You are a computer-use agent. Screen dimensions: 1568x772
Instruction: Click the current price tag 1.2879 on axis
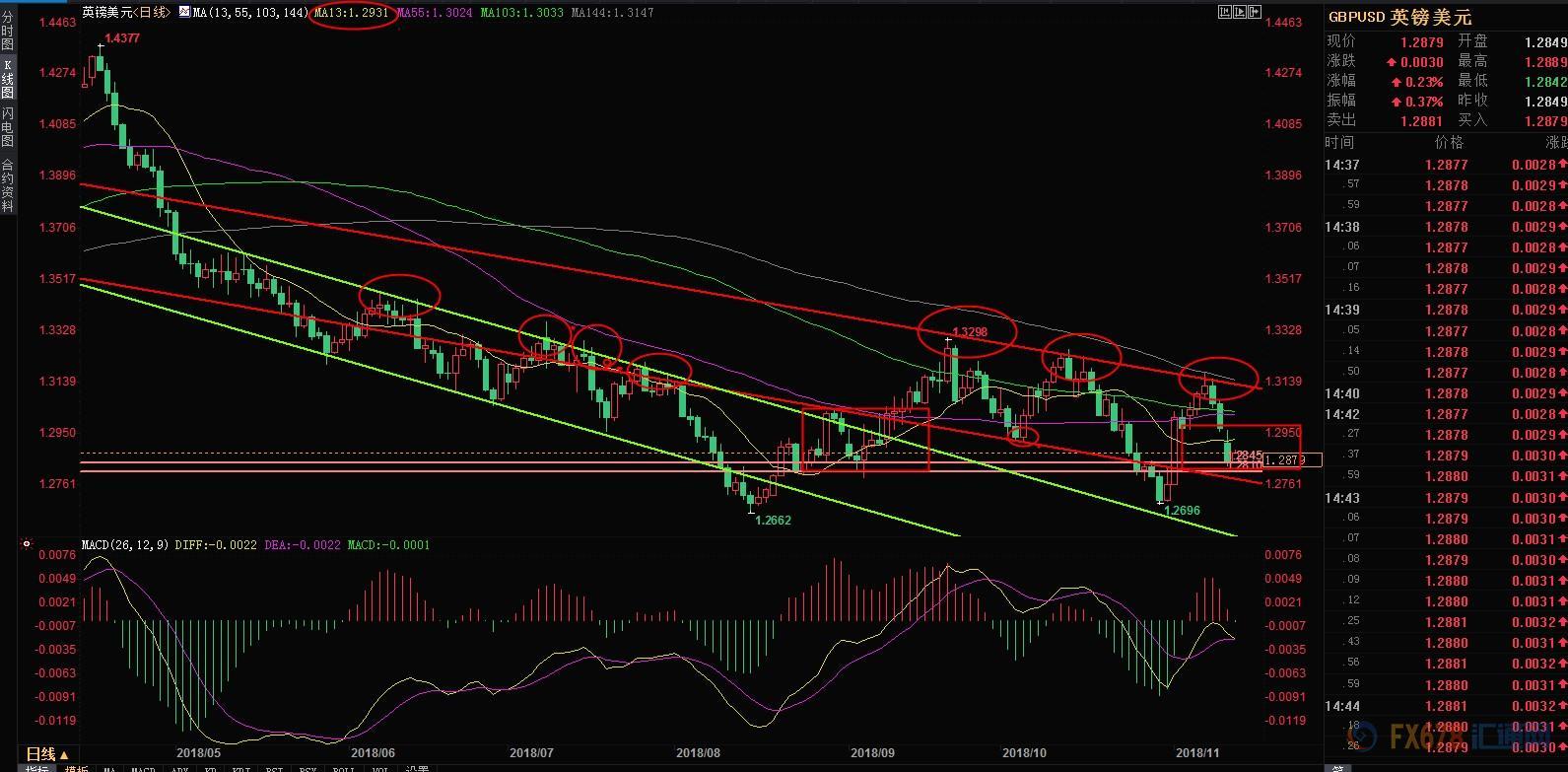pos(1292,459)
